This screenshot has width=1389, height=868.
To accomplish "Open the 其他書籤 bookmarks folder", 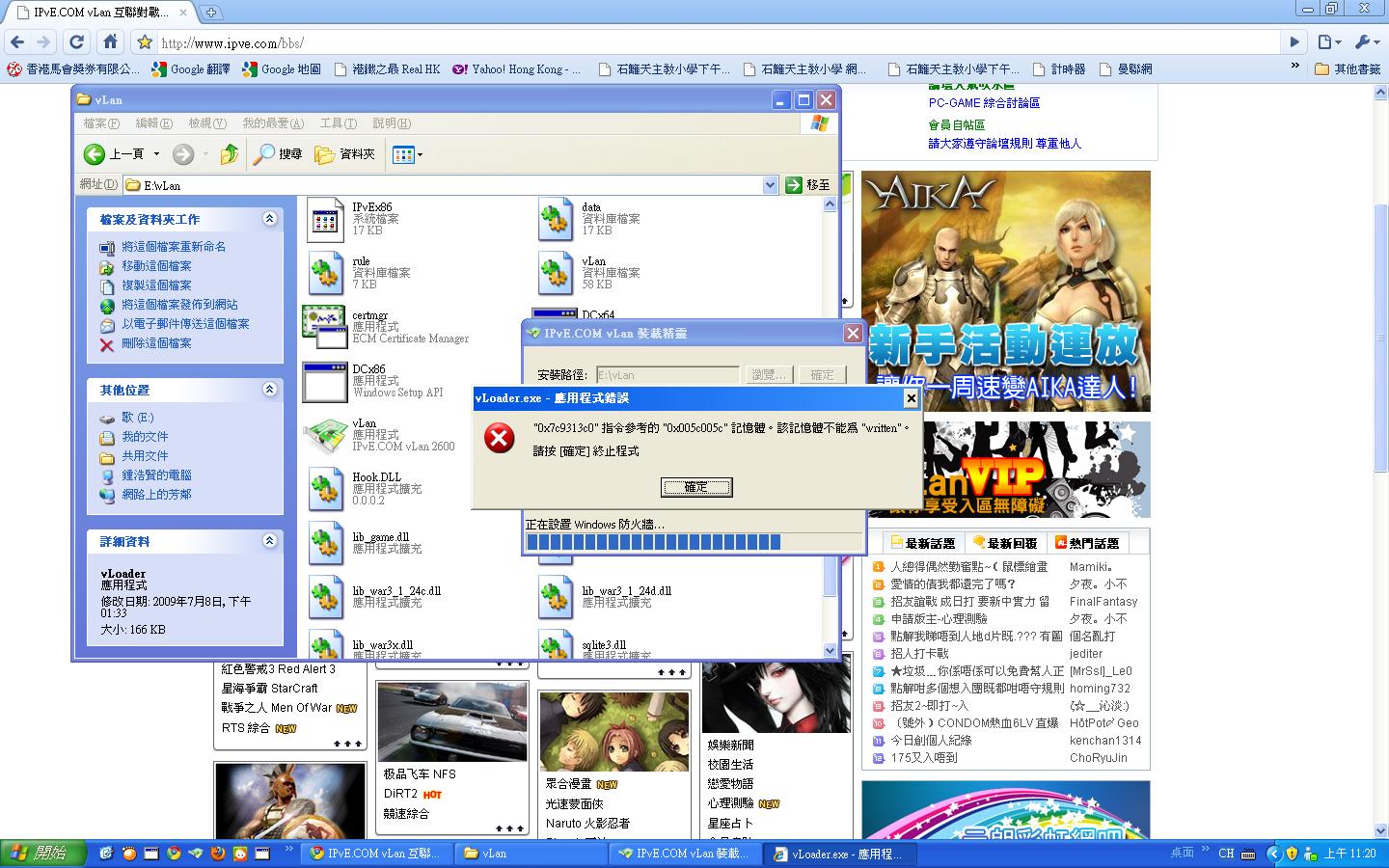I will (x=1348, y=69).
